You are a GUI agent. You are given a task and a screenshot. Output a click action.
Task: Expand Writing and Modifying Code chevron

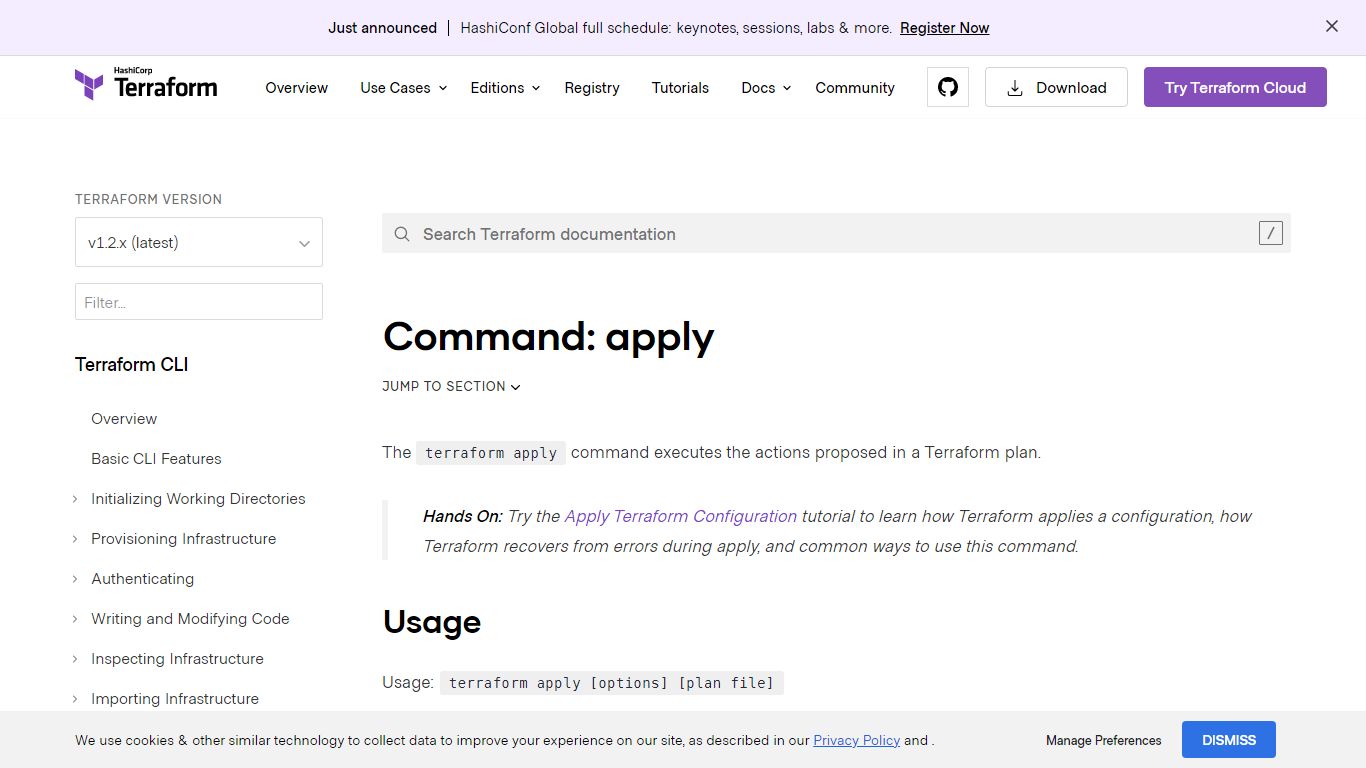(75, 618)
